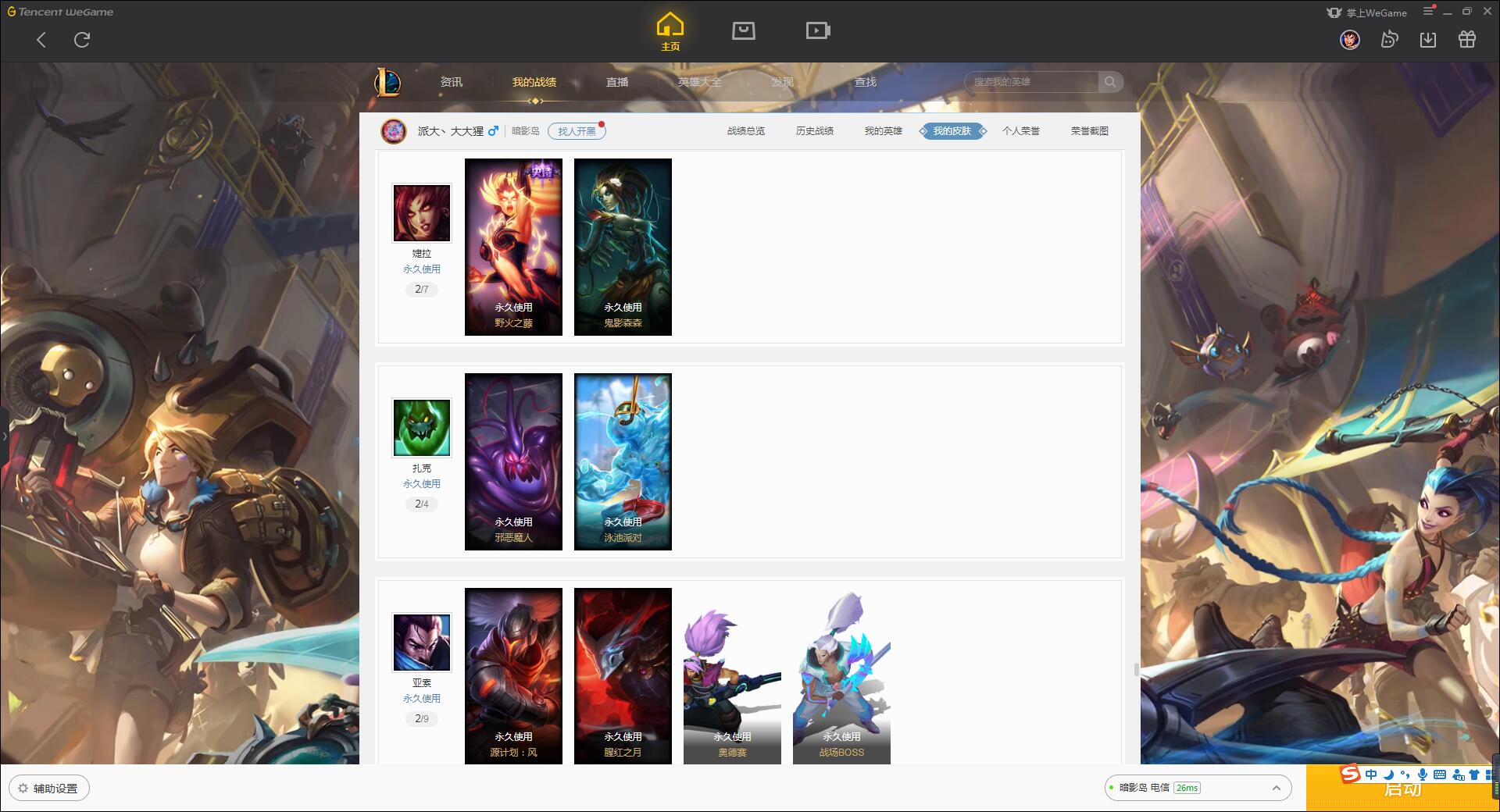
Task: Click the magnifier search button
Action: tap(1110, 82)
